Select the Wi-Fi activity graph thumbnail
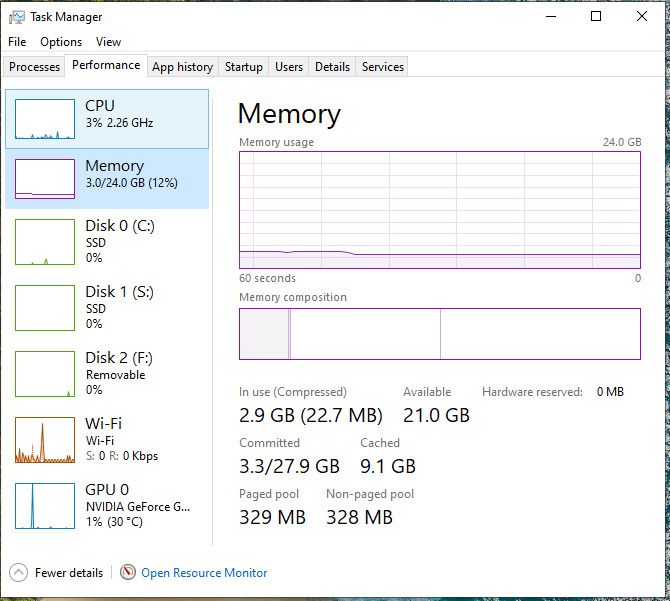The height and width of the screenshot is (601, 670). 45,440
